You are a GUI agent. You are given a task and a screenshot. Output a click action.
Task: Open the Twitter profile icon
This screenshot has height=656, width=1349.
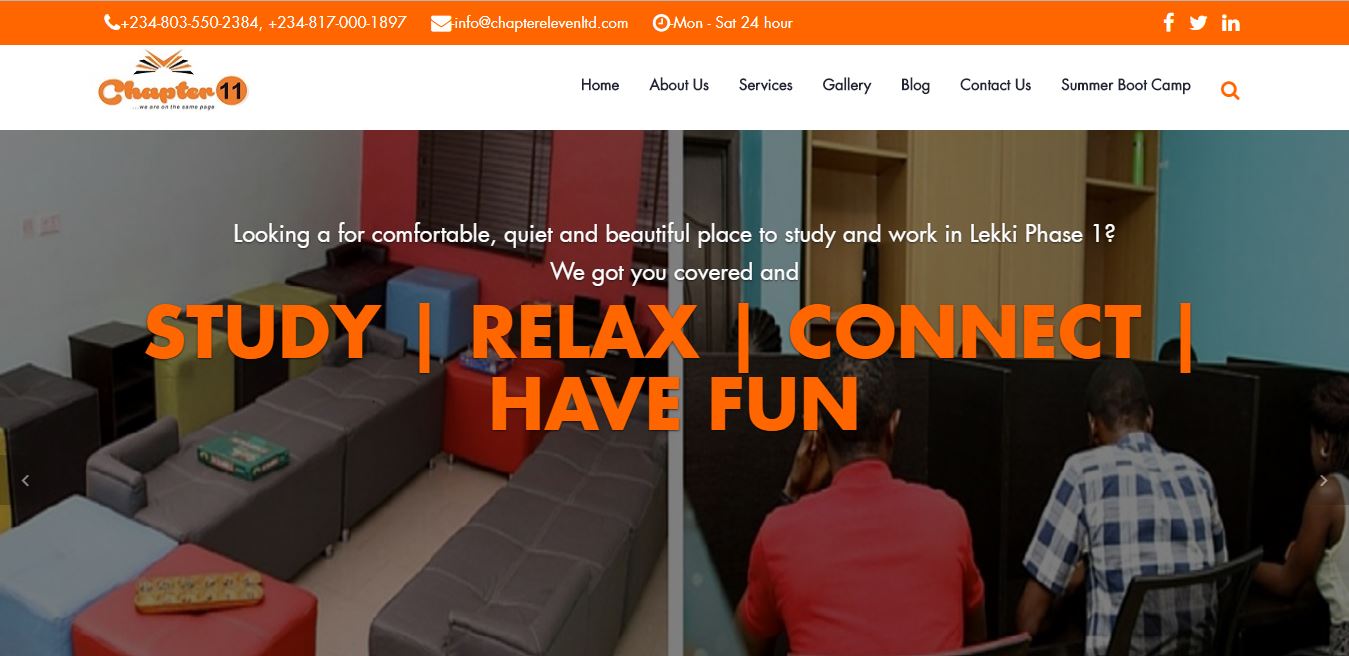click(1198, 23)
